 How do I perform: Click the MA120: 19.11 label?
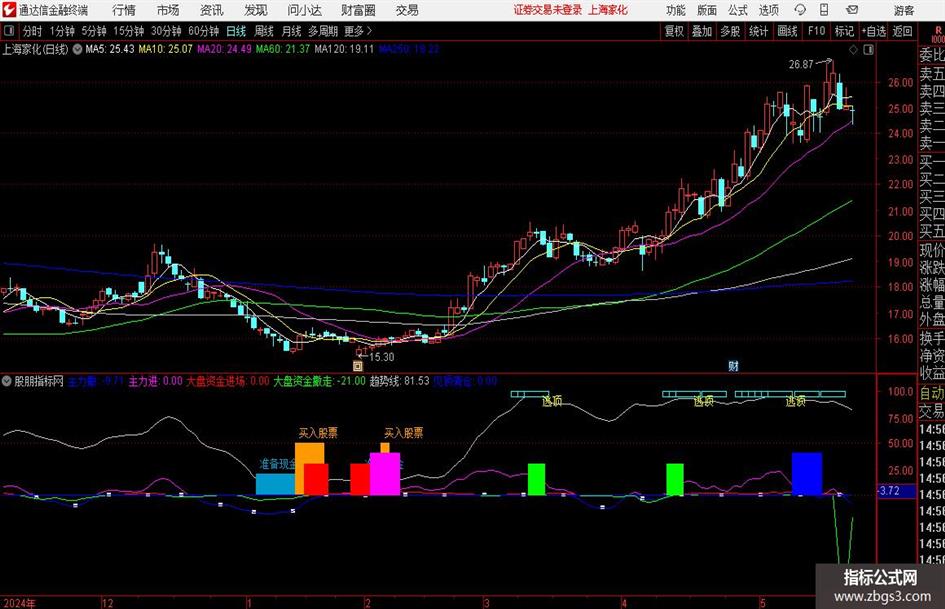point(344,49)
